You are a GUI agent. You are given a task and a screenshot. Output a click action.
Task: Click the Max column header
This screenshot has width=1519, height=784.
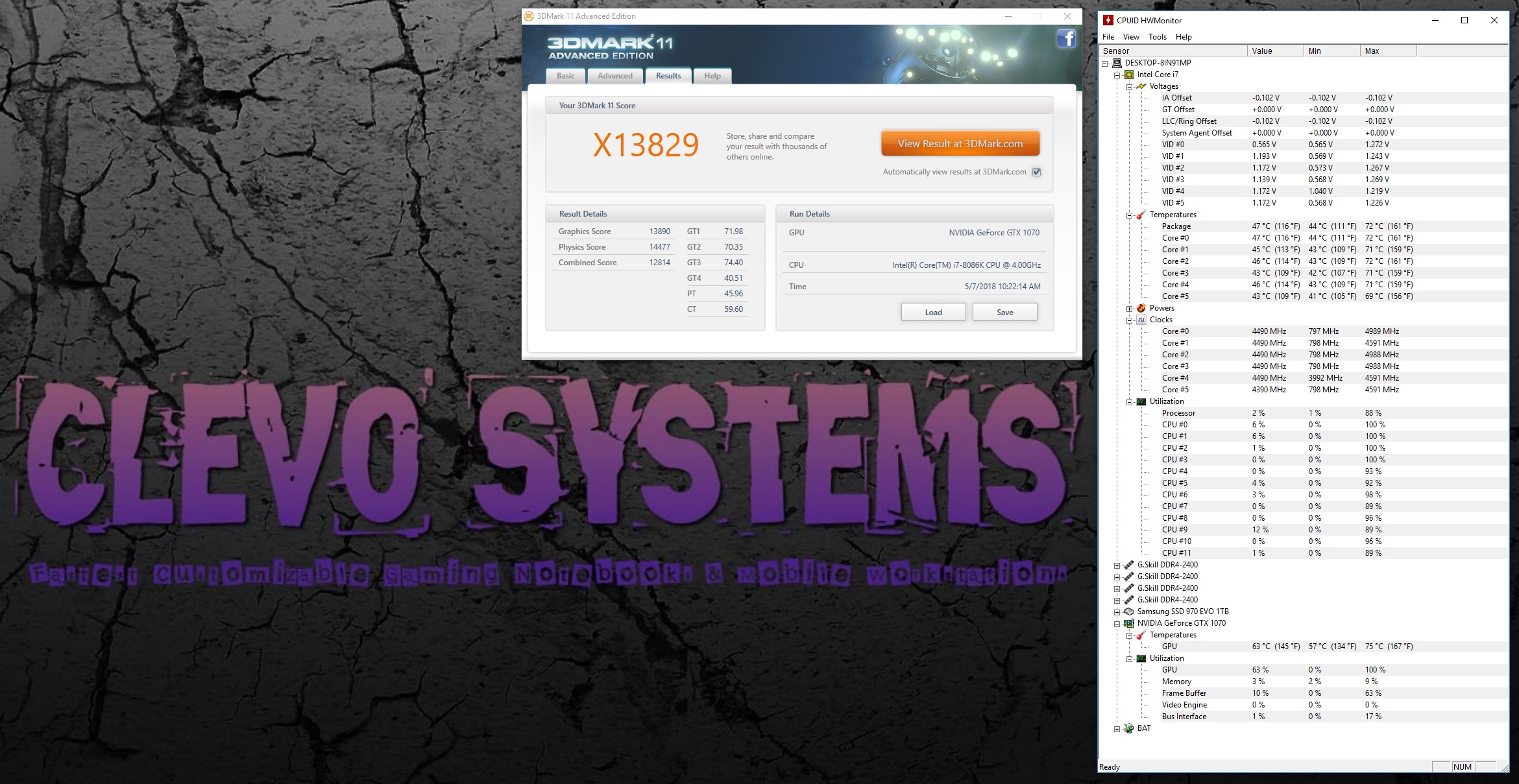coord(1388,51)
